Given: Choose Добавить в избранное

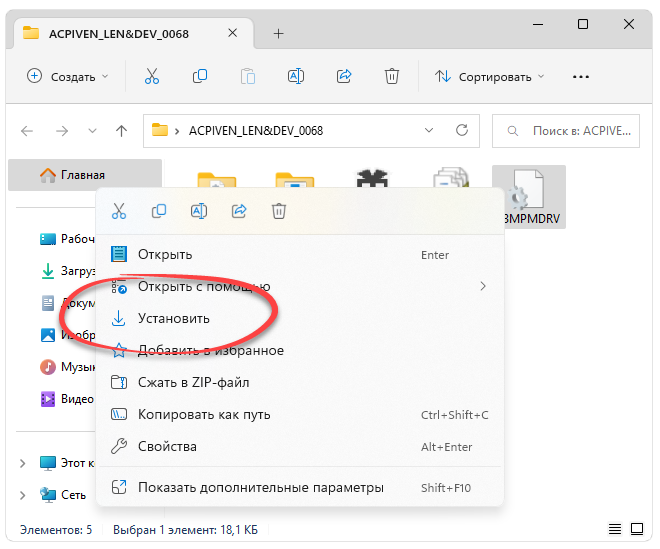Looking at the screenshot, I should coord(300,350).
